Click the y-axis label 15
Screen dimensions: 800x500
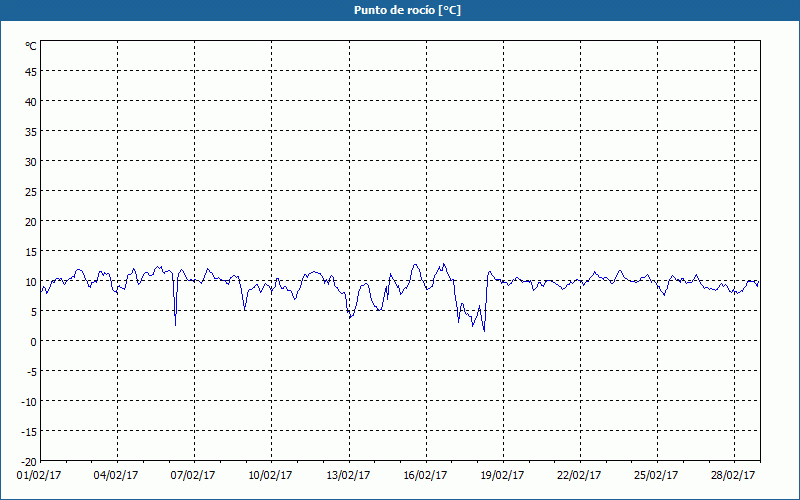point(31,252)
